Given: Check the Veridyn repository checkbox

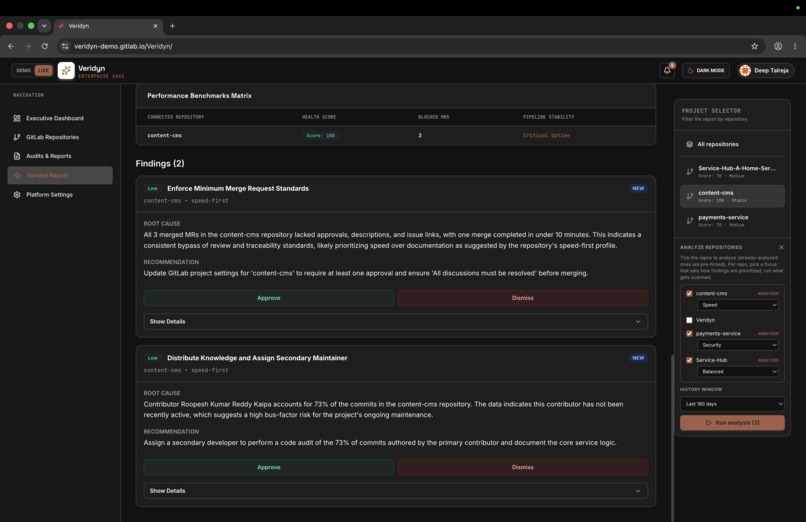Looking at the screenshot, I should point(689,320).
